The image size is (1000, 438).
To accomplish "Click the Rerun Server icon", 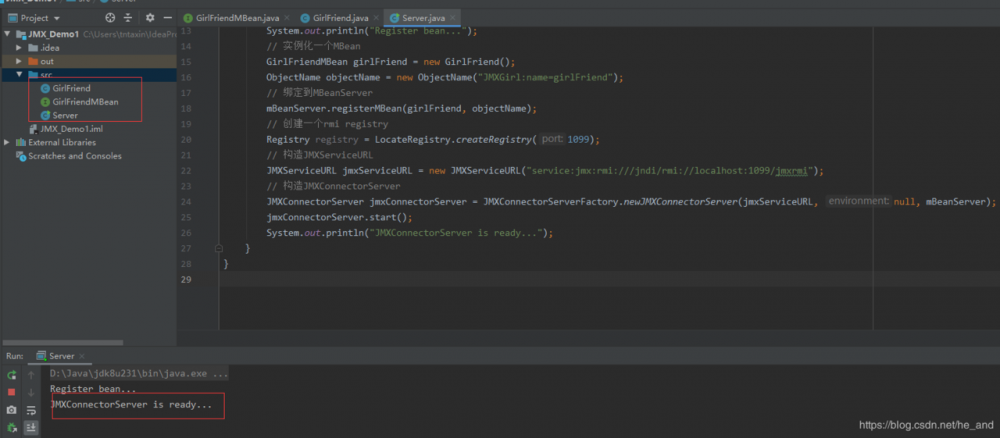I will [x=11, y=375].
